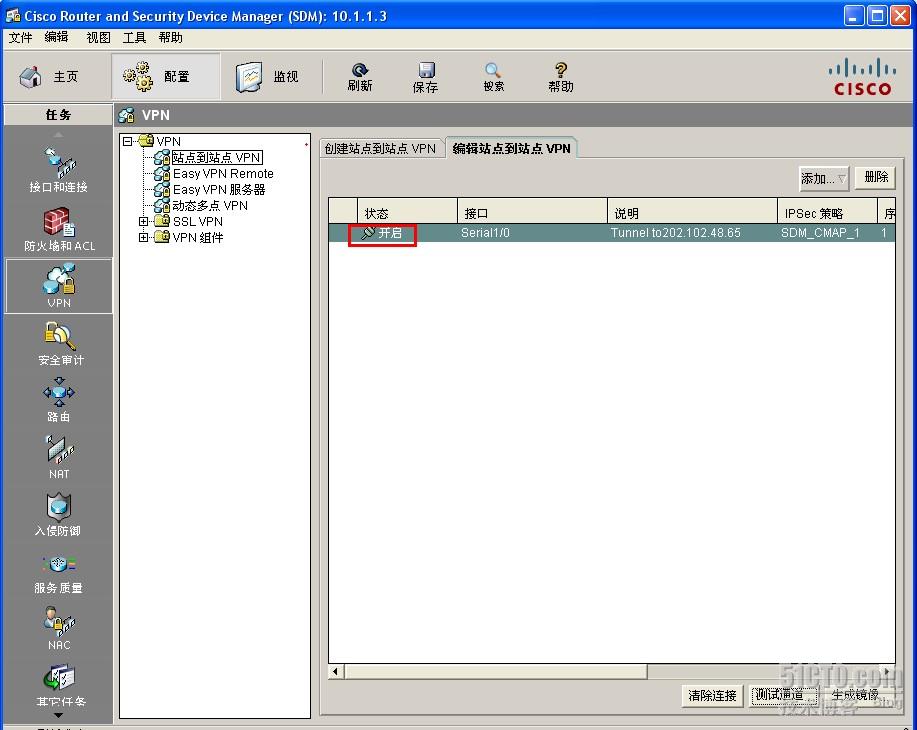917x730 pixels.
Task: Switch to 创建站点到站点 VPN tab
Action: point(381,149)
